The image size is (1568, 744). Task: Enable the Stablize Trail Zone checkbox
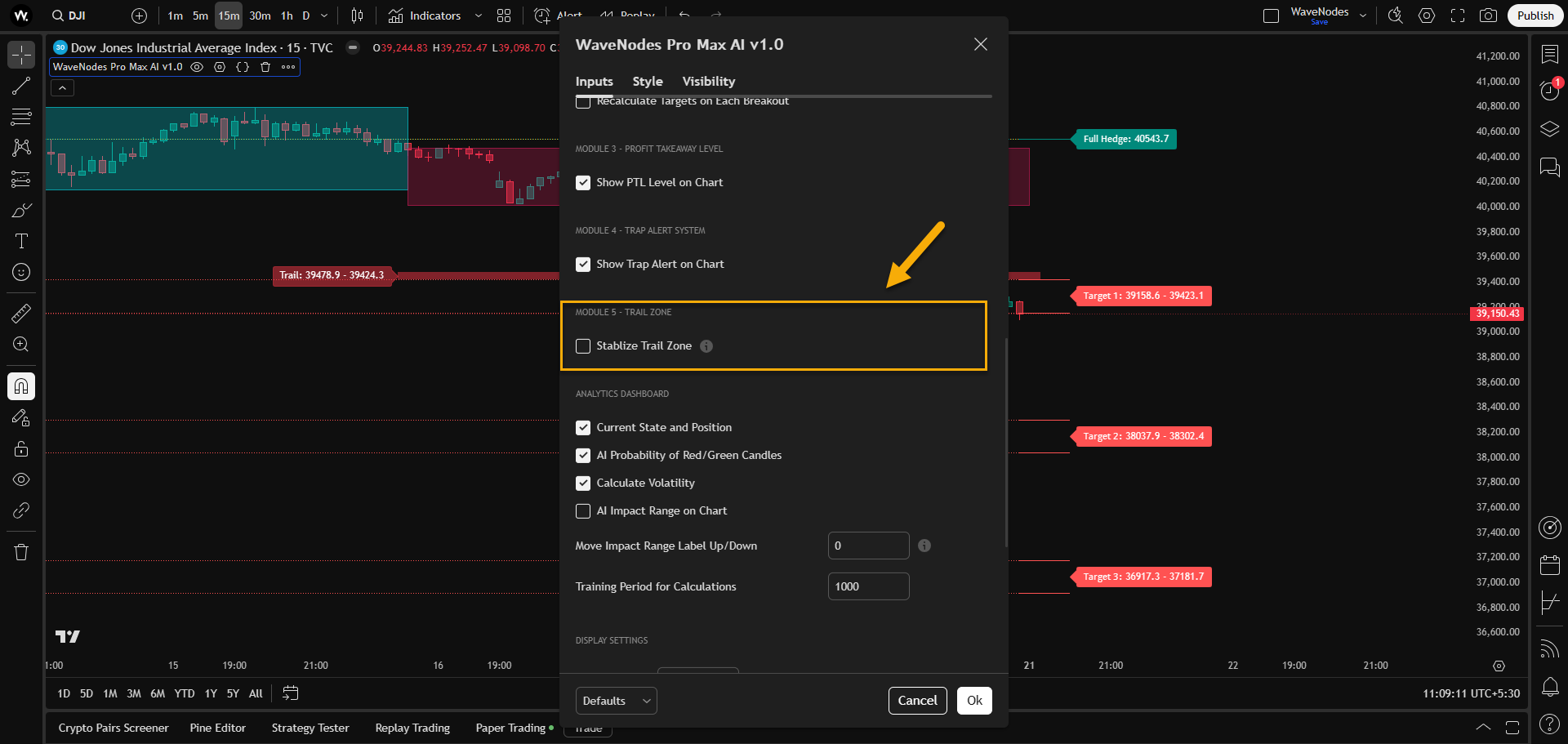coord(583,345)
